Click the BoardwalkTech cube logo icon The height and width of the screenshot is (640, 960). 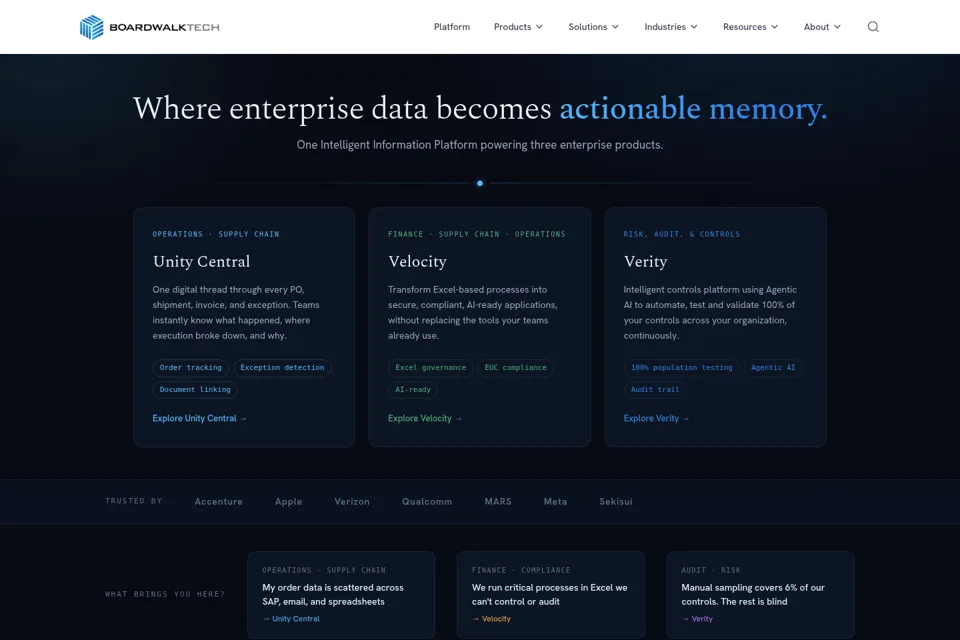click(x=92, y=27)
